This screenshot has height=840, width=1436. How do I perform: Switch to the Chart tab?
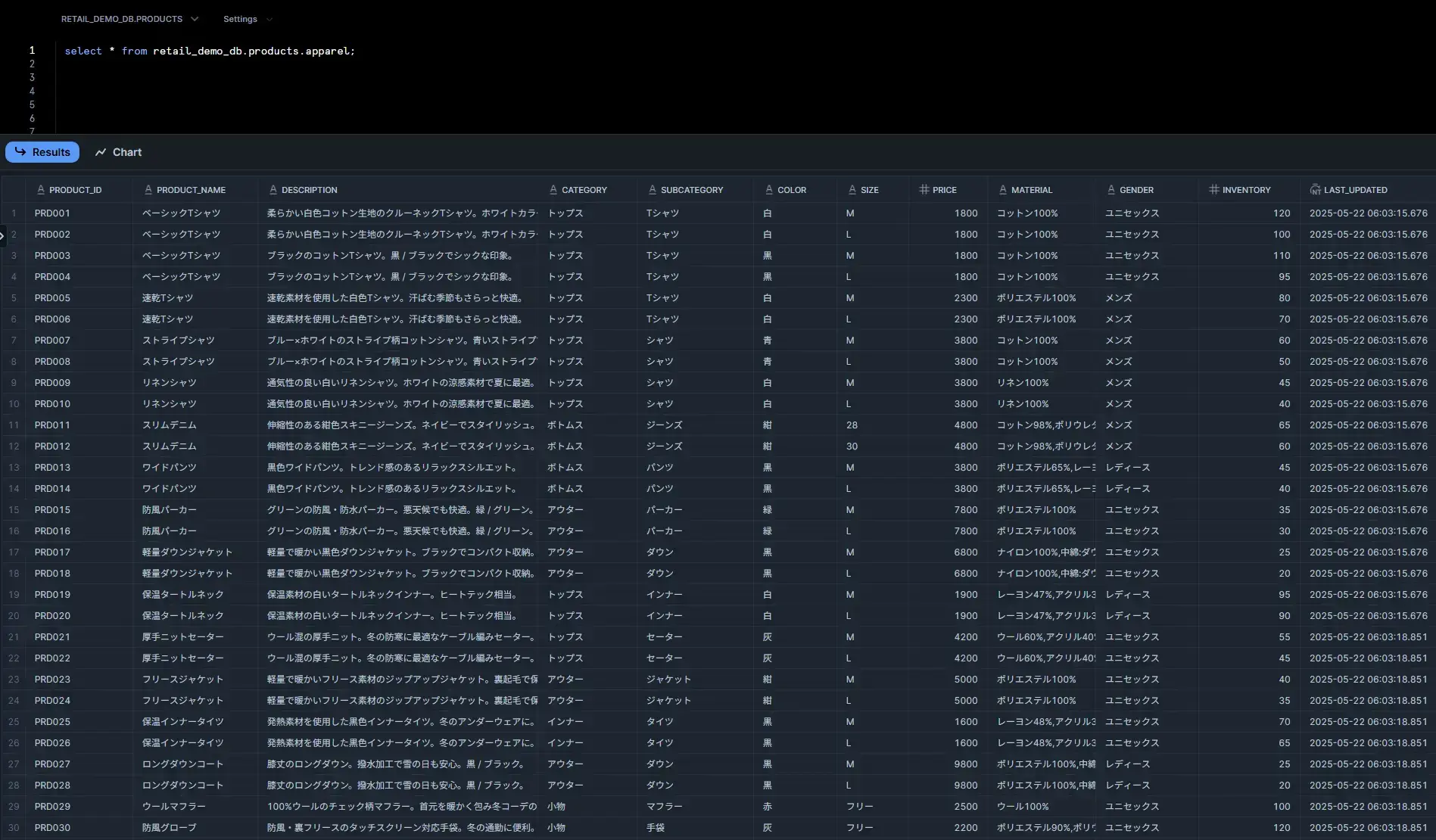point(119,152)
